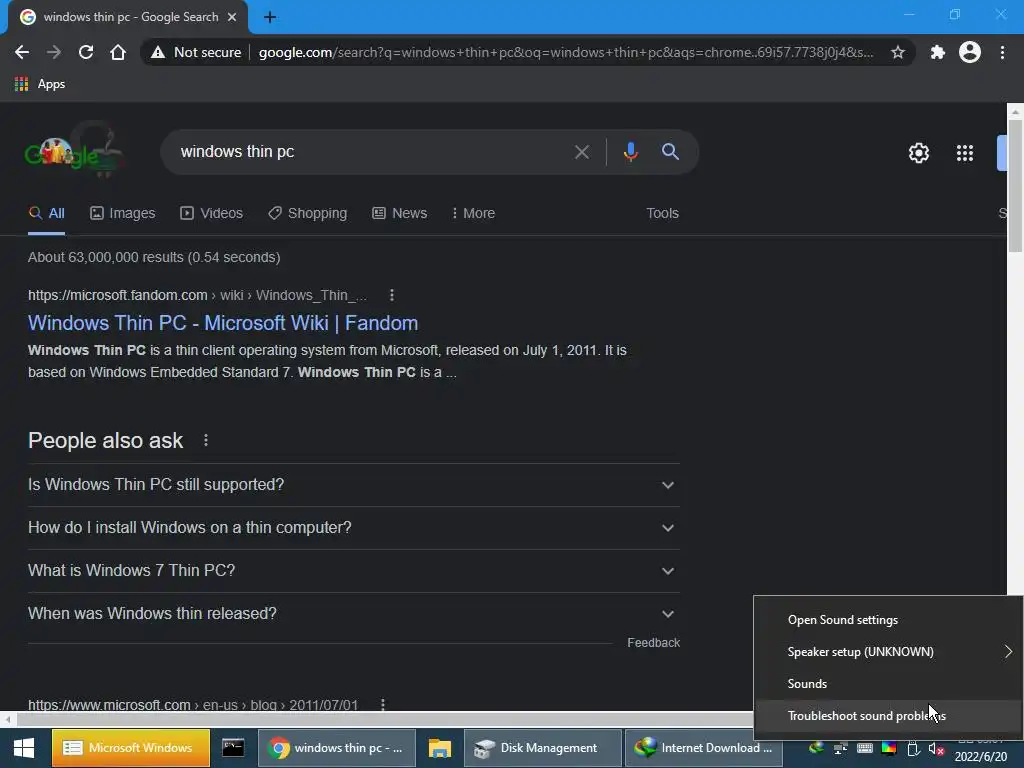
Task: Click the taskbar date 2022/6/20
Action: (x=981, y=757)
